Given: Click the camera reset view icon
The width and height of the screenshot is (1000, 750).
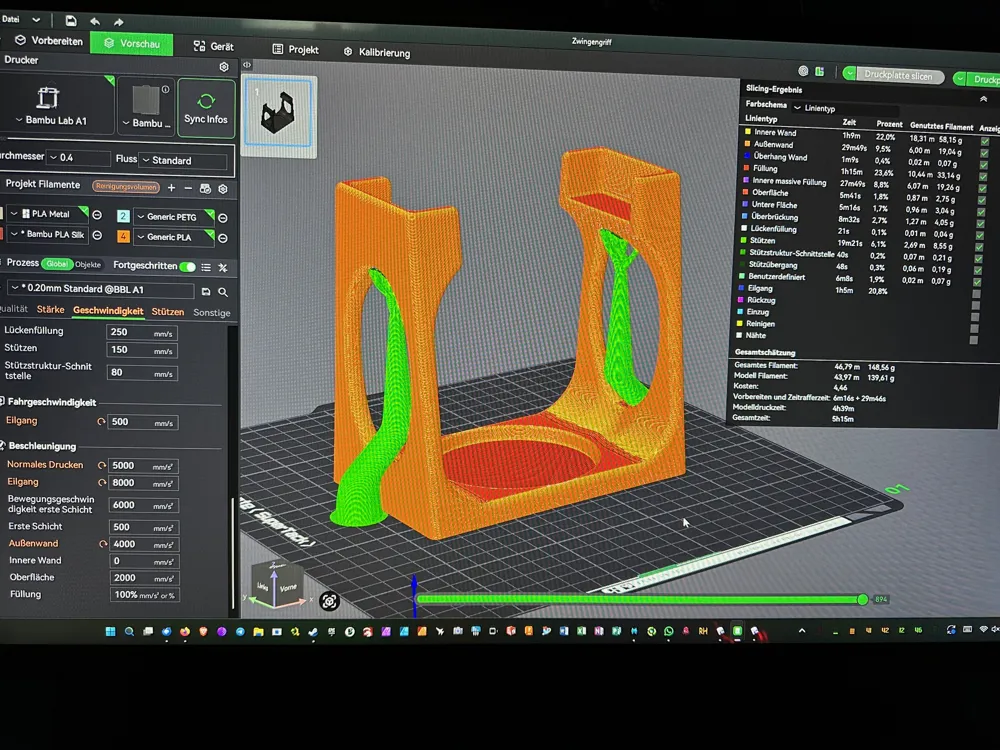Looking at the screenshot, I should click(329, 601).
